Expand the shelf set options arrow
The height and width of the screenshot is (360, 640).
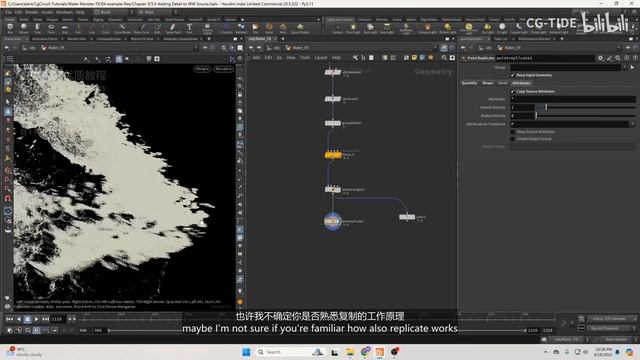tap(318, 19)
